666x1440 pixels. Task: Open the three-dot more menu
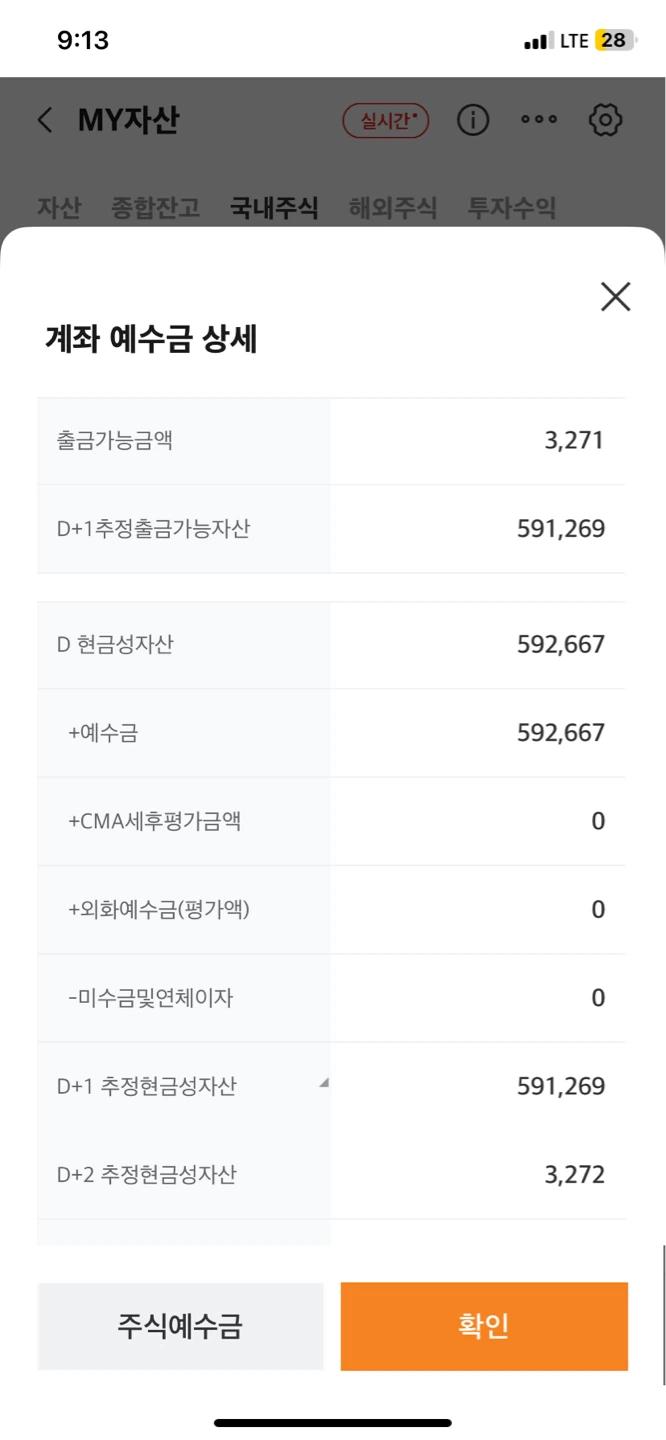click(x=539, y=120)
